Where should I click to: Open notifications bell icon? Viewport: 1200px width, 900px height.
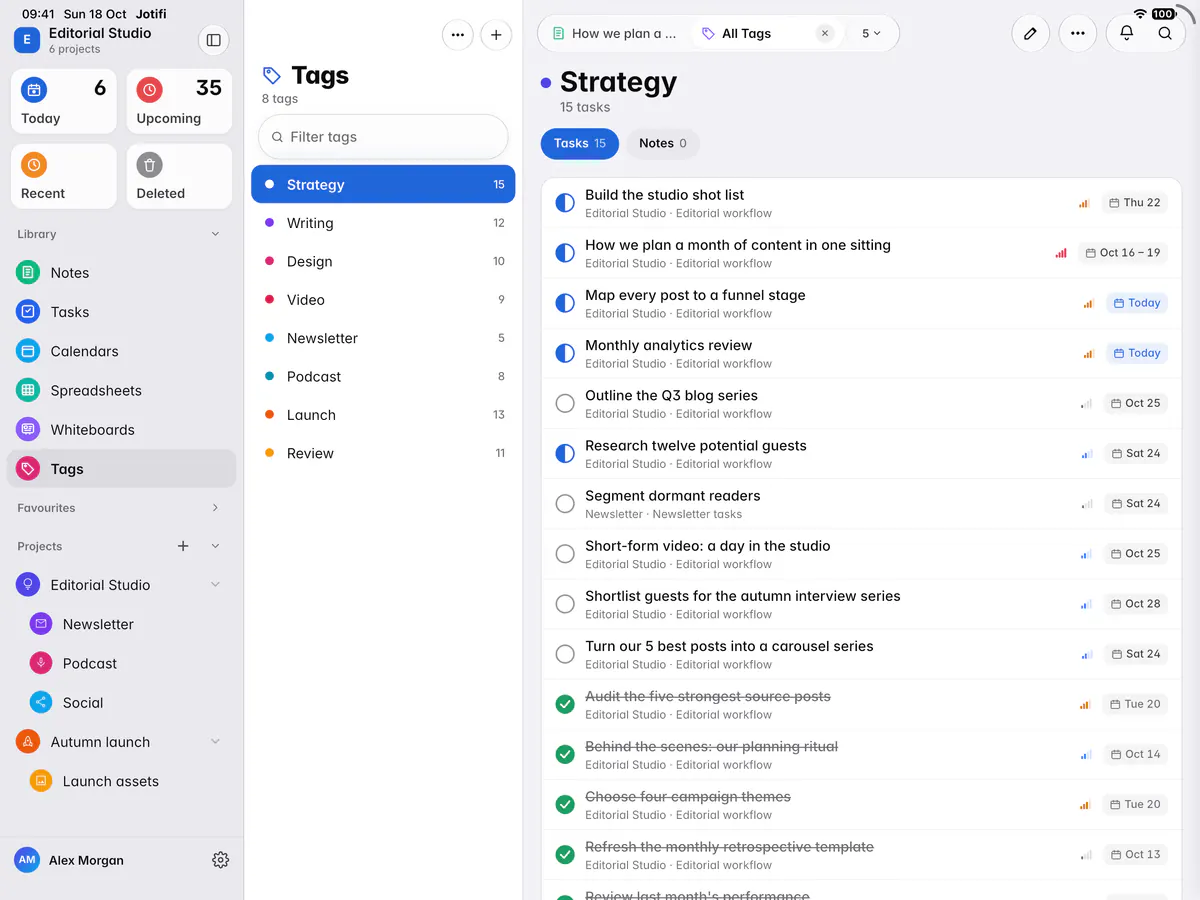pyautogui.click(x=1126, y=33)
